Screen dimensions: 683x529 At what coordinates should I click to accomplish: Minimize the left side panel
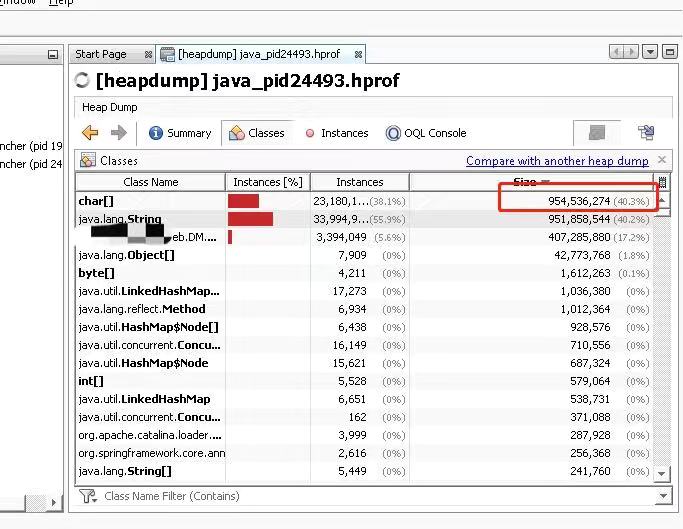[x=53, y=55]
